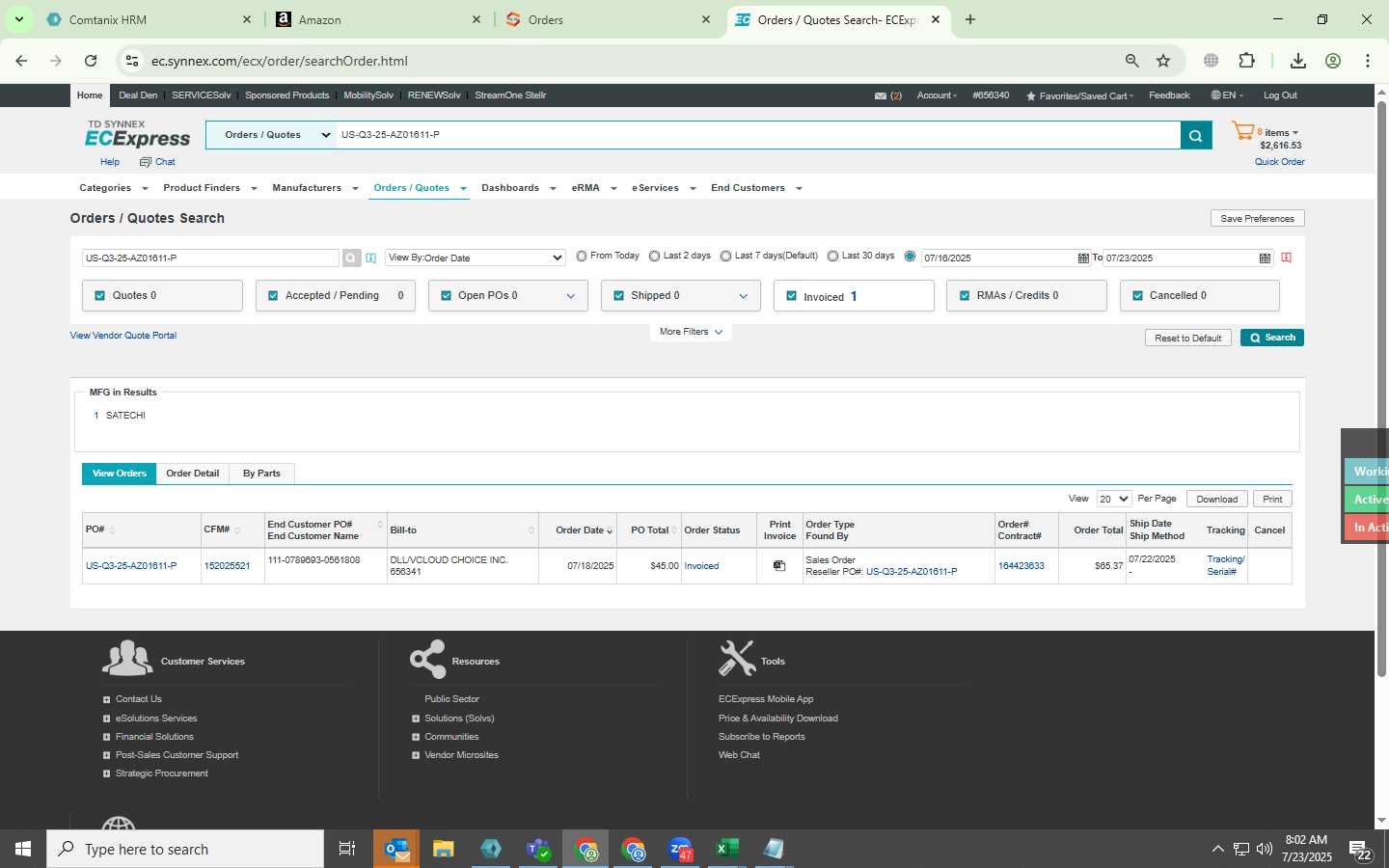Click the blue book icon next to search field
This screenshot has width=1389, height=868.
(370, 258)
